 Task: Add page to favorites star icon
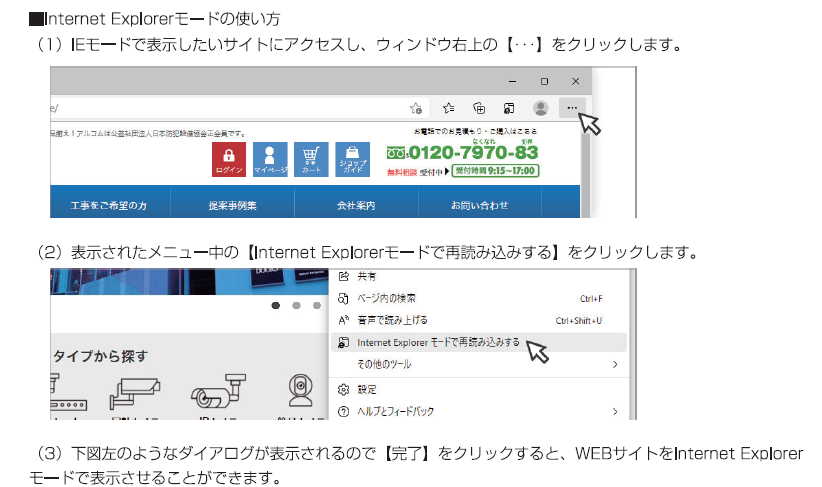pos(416,108)
